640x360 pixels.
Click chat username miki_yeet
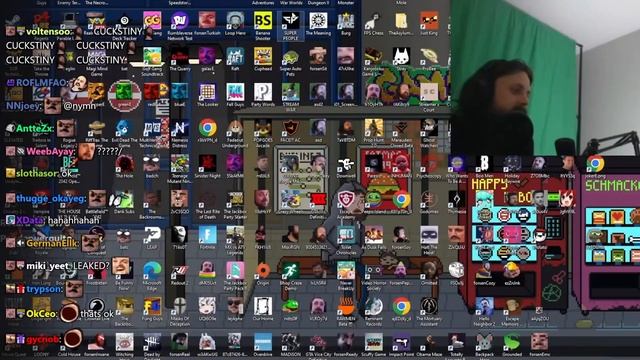coord(48,266)
